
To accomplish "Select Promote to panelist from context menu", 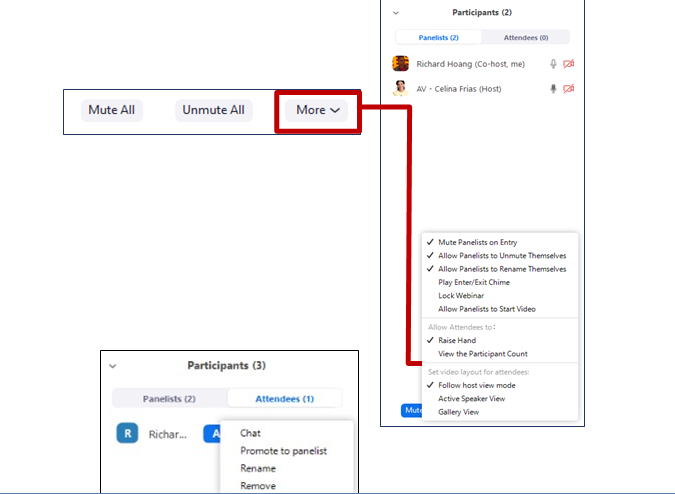I will point(283,451).
